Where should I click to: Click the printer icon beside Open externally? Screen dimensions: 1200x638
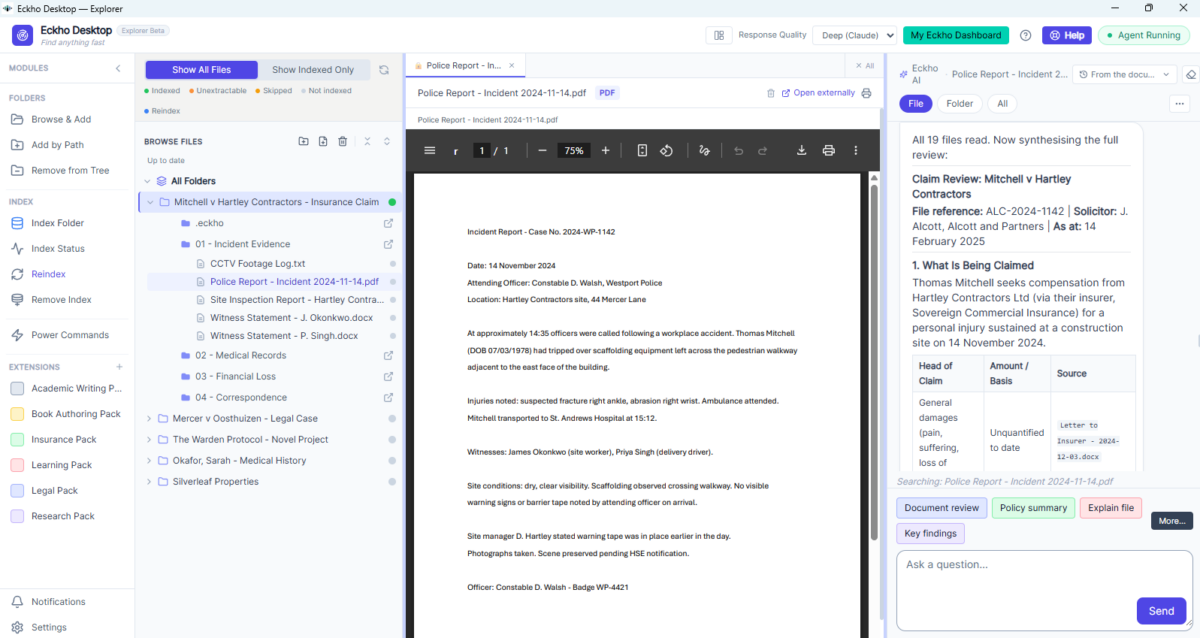[x=866, y=93]
